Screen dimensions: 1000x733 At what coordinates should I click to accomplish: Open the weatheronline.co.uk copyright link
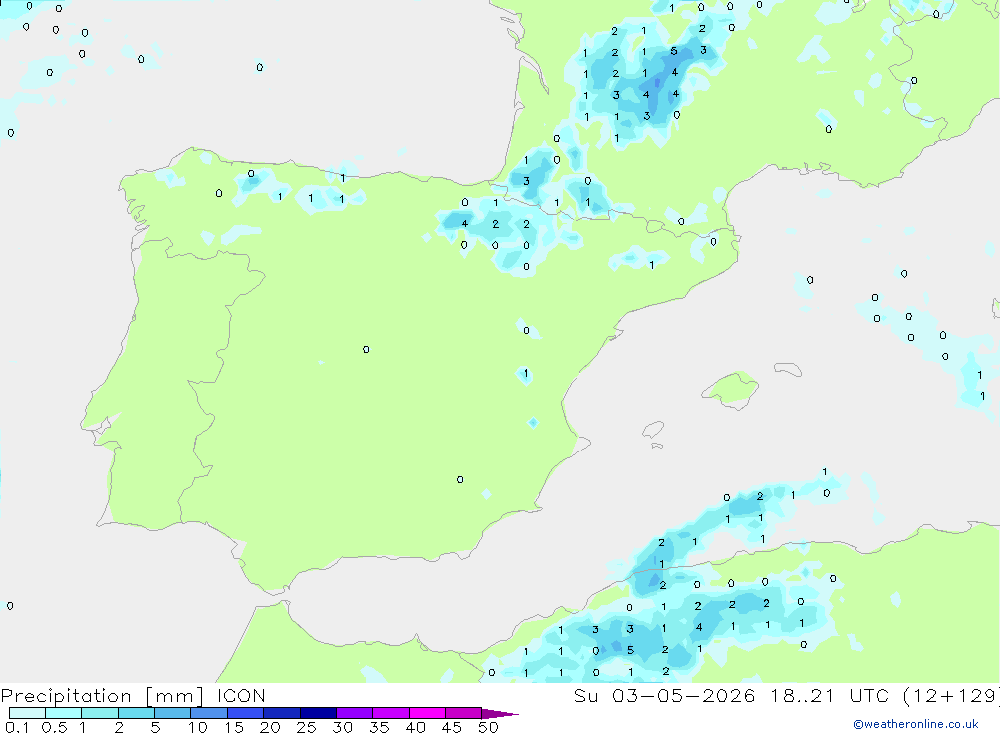point(916,724)
